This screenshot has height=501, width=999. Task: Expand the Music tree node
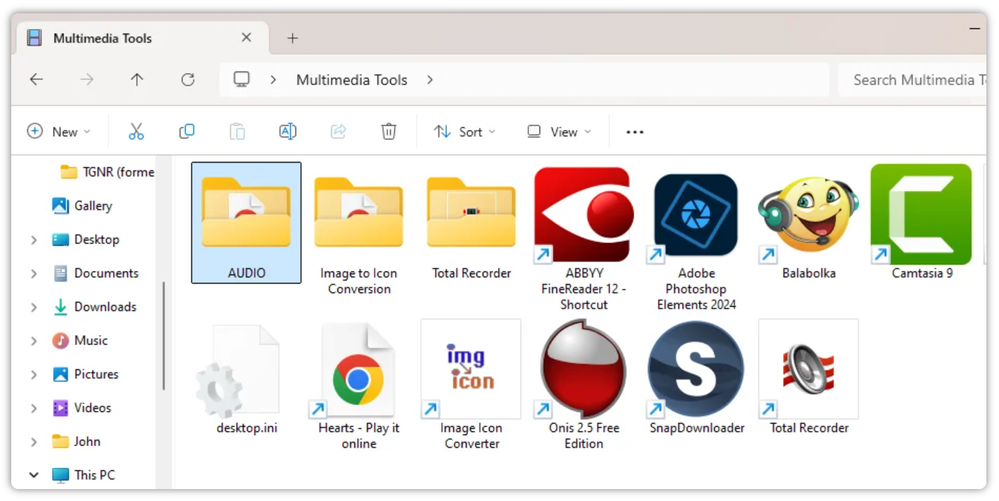pos(34,341)
